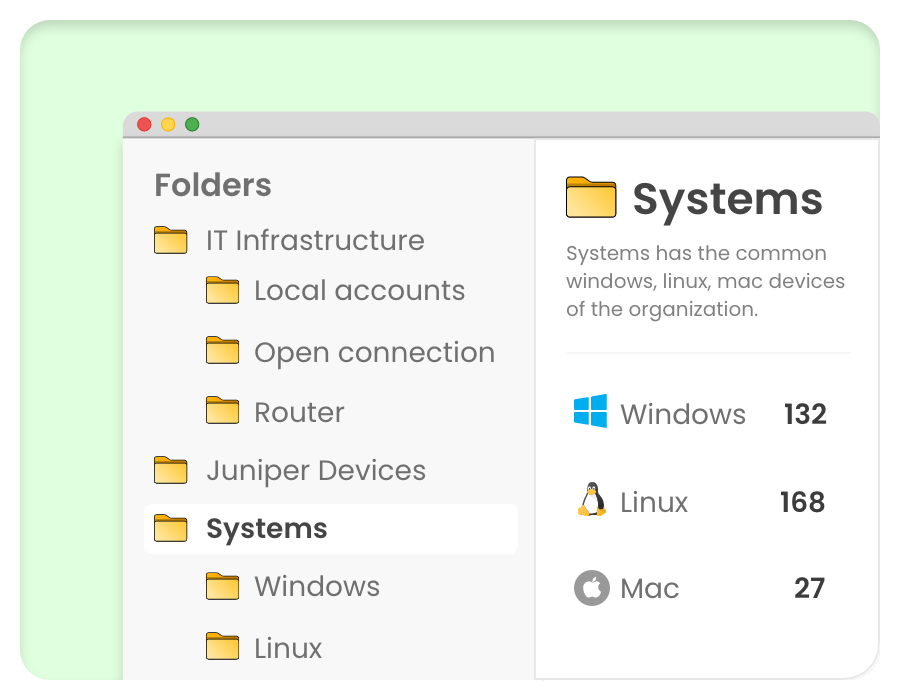Click the Linux penguin icon

point(591,500)
